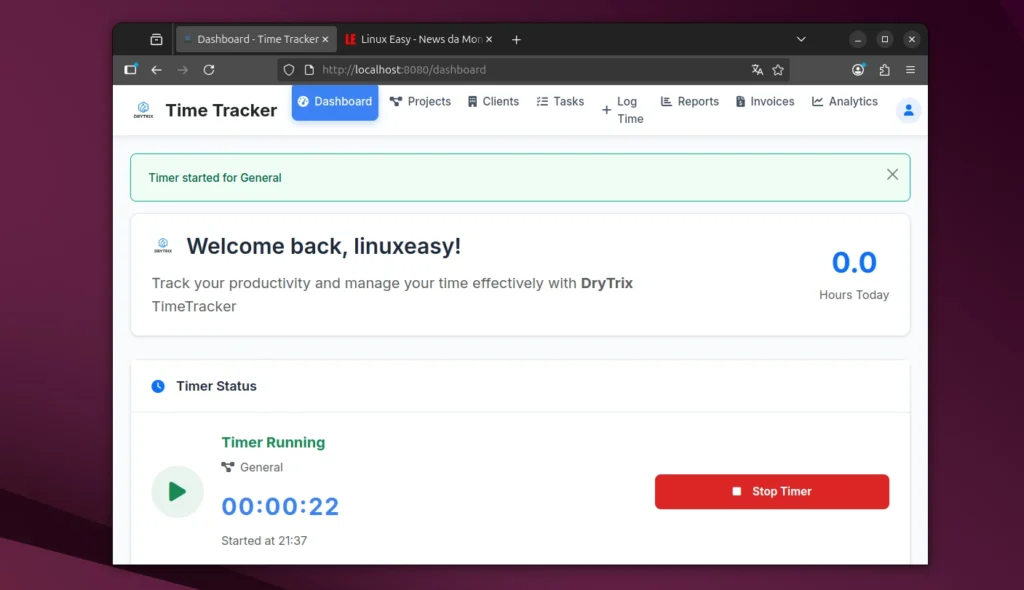Stop the timer with the red Stop Timer button
Viewport: 1024px width, 590px height.
pyautogui.click(x=771, y=491)
